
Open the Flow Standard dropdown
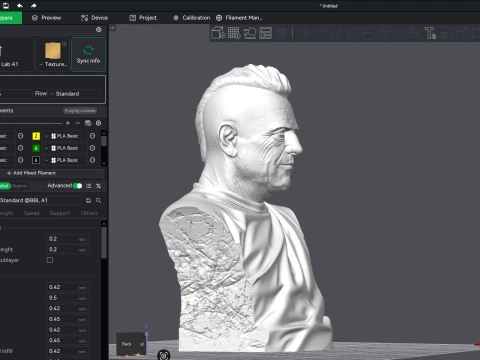[x=74, y=94]
